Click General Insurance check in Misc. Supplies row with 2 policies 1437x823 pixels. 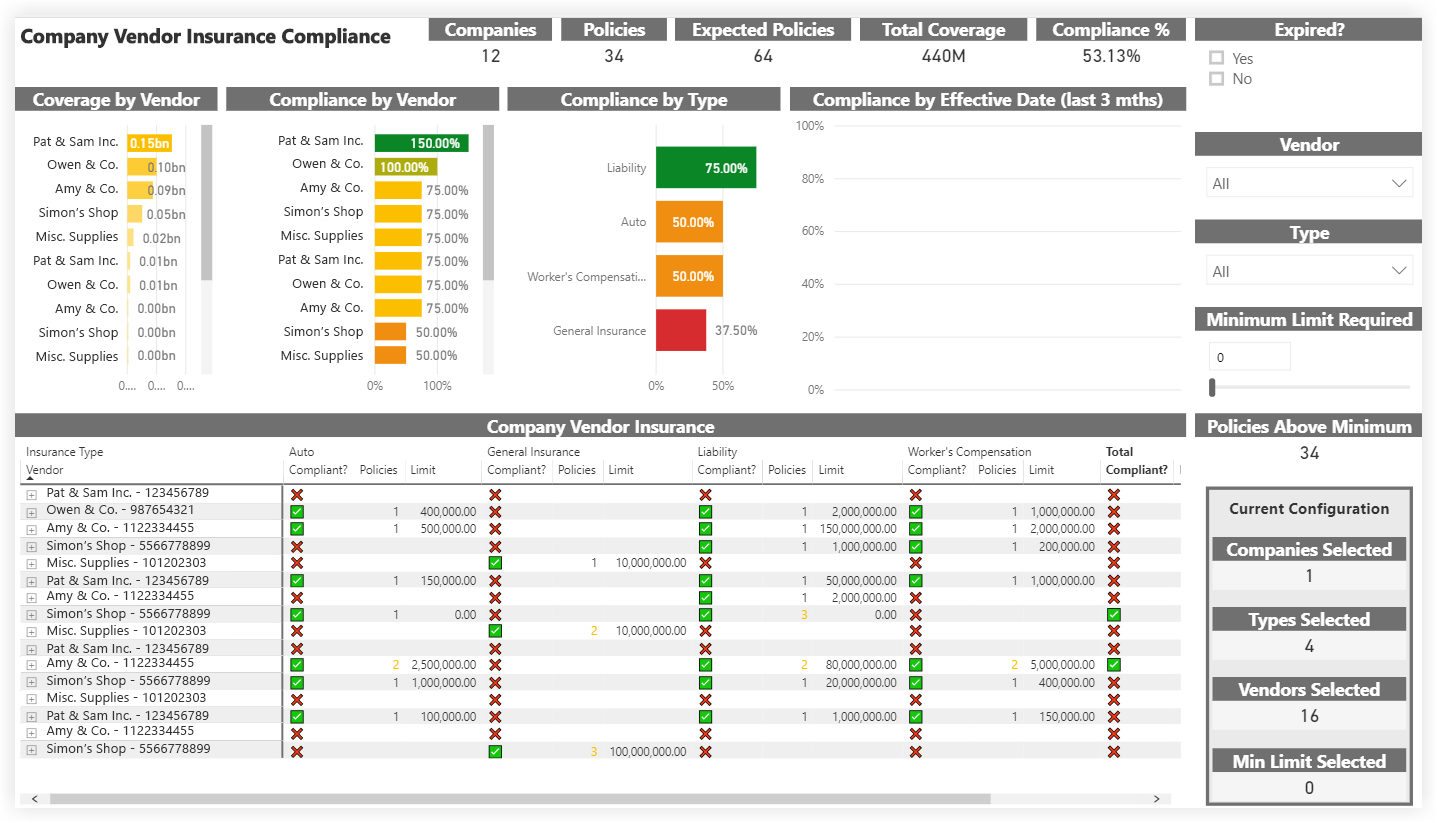[495, 631]
